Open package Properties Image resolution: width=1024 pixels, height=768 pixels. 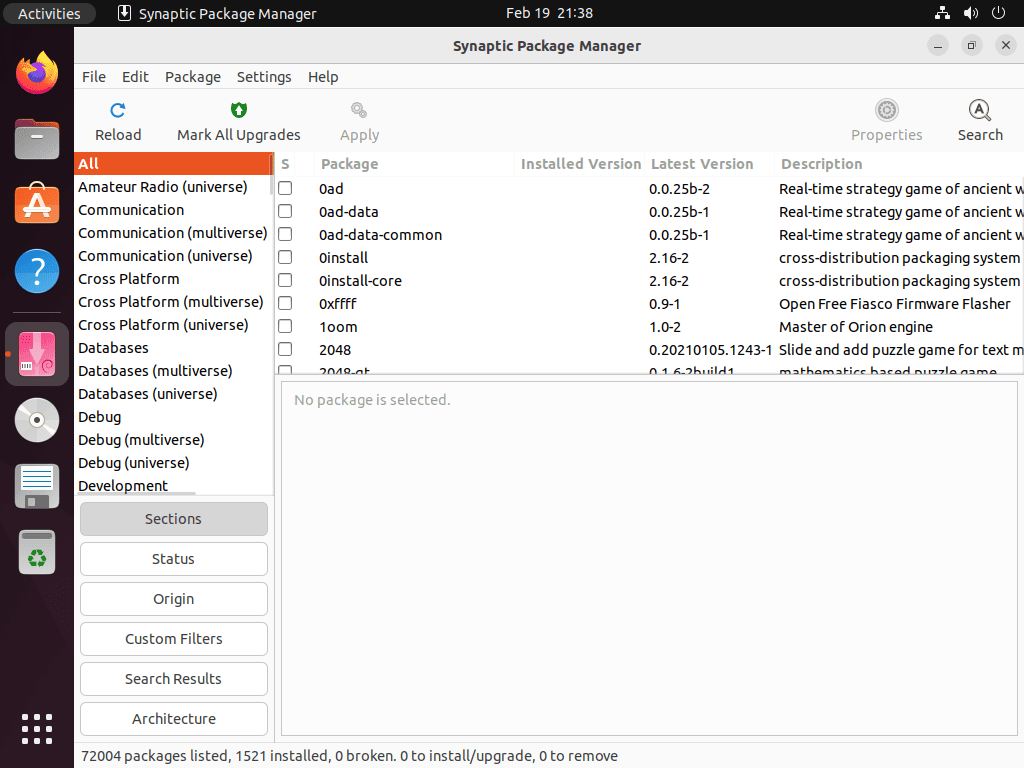pyautogui.click(x=886, y=120)
